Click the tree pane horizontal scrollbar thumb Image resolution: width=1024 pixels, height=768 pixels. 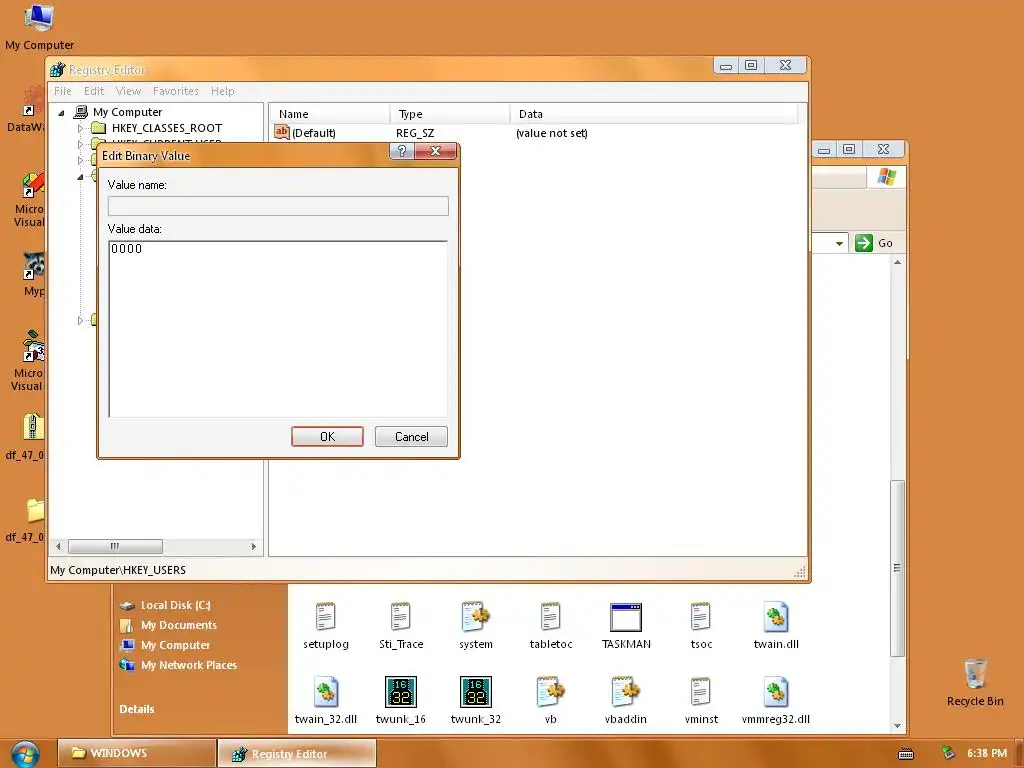116,546
